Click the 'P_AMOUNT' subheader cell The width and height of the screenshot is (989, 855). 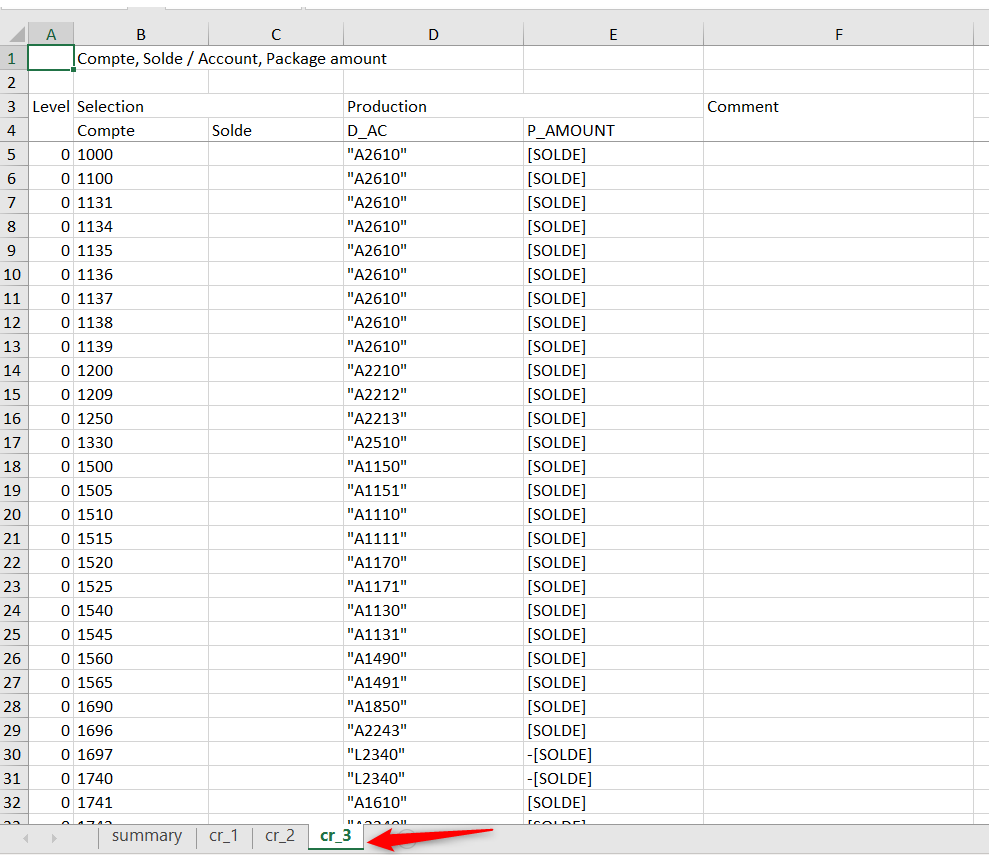pyautogui.click(x=613, y=130)
